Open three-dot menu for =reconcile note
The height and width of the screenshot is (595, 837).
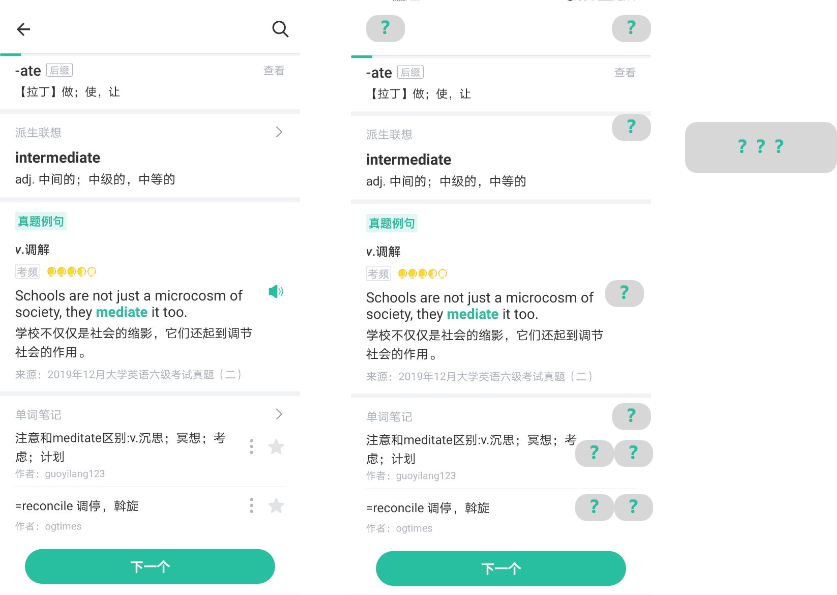(251, 505)
